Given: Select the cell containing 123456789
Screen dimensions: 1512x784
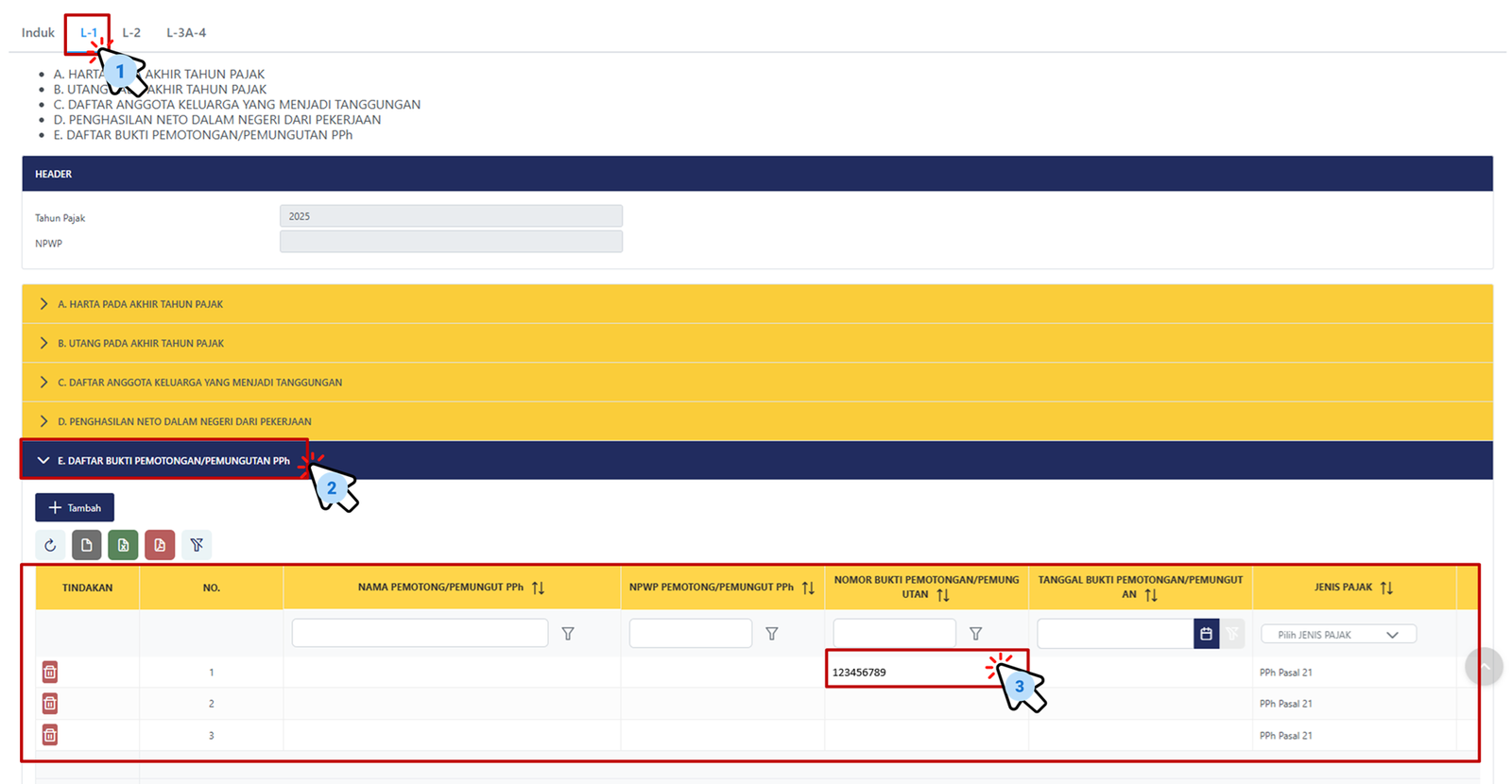Looking at the screenshot, I should (907, 673).
